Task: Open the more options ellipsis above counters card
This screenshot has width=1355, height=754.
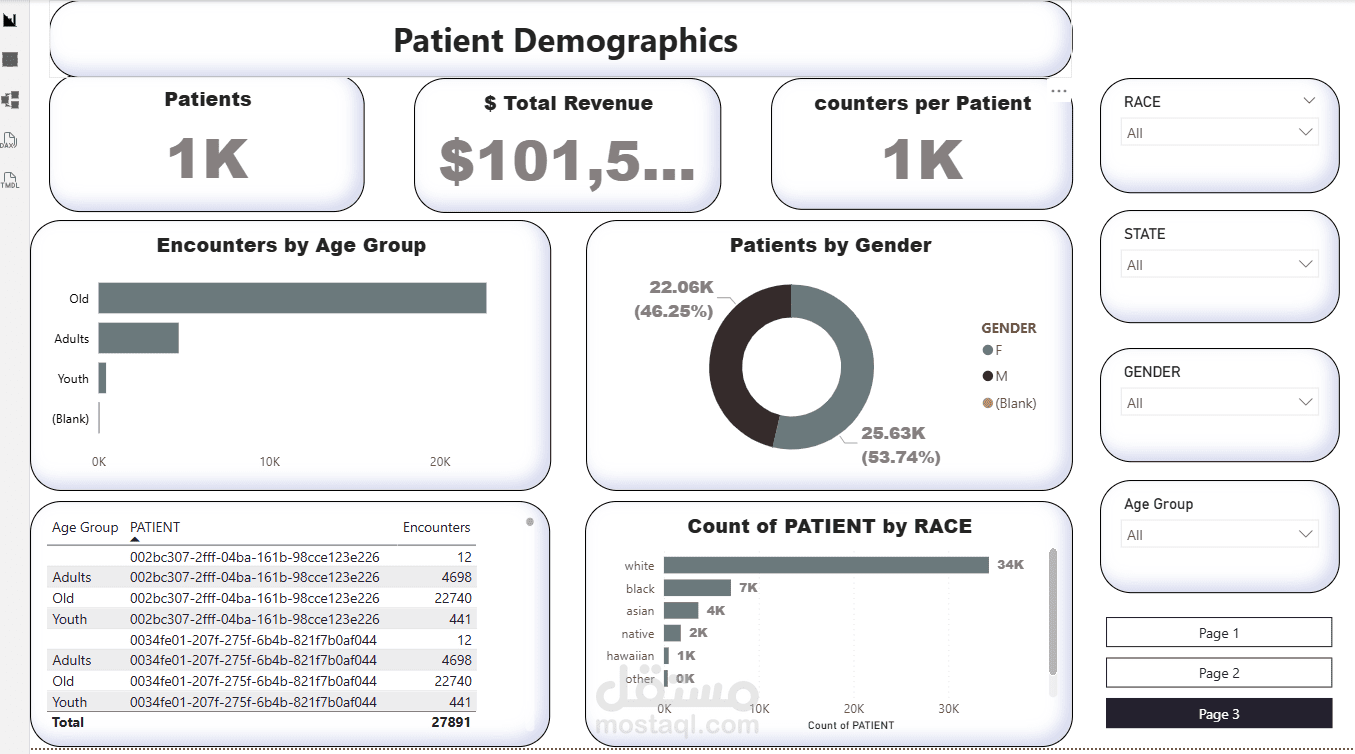Action: point(1059,91)
